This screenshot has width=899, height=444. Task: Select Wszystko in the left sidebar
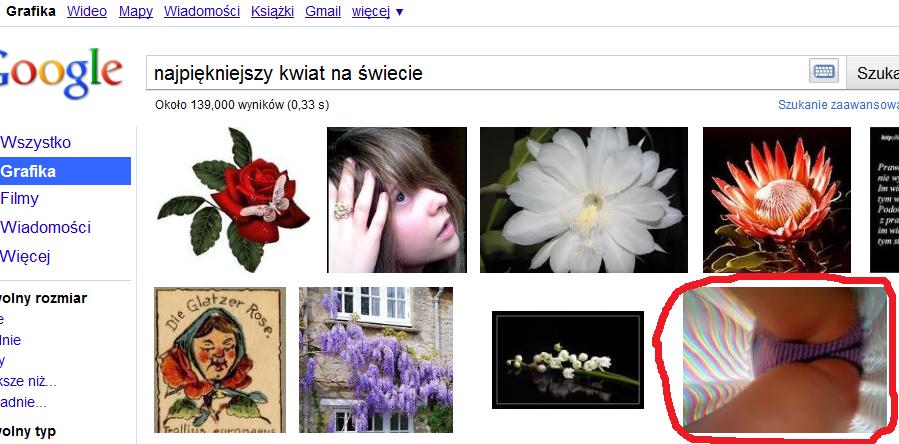point(36,142)
